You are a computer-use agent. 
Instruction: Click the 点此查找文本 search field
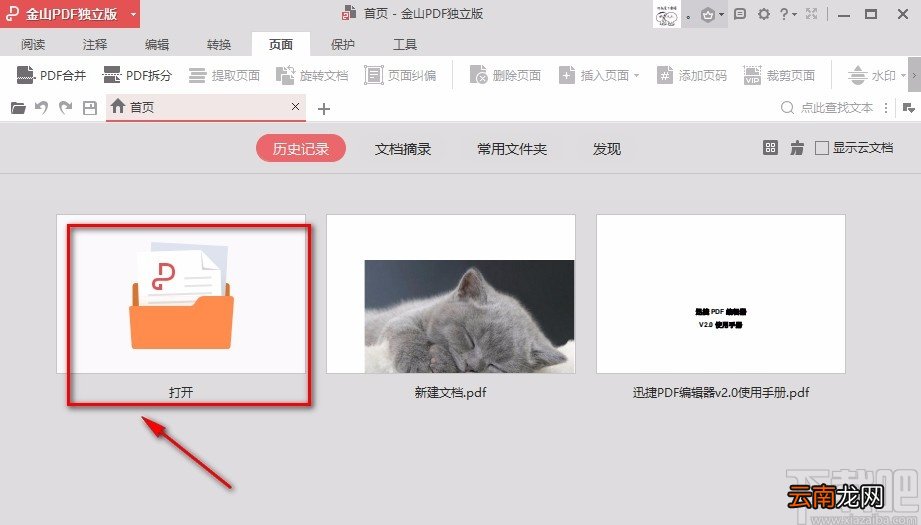pyautogui.click(x=837, y=107)
